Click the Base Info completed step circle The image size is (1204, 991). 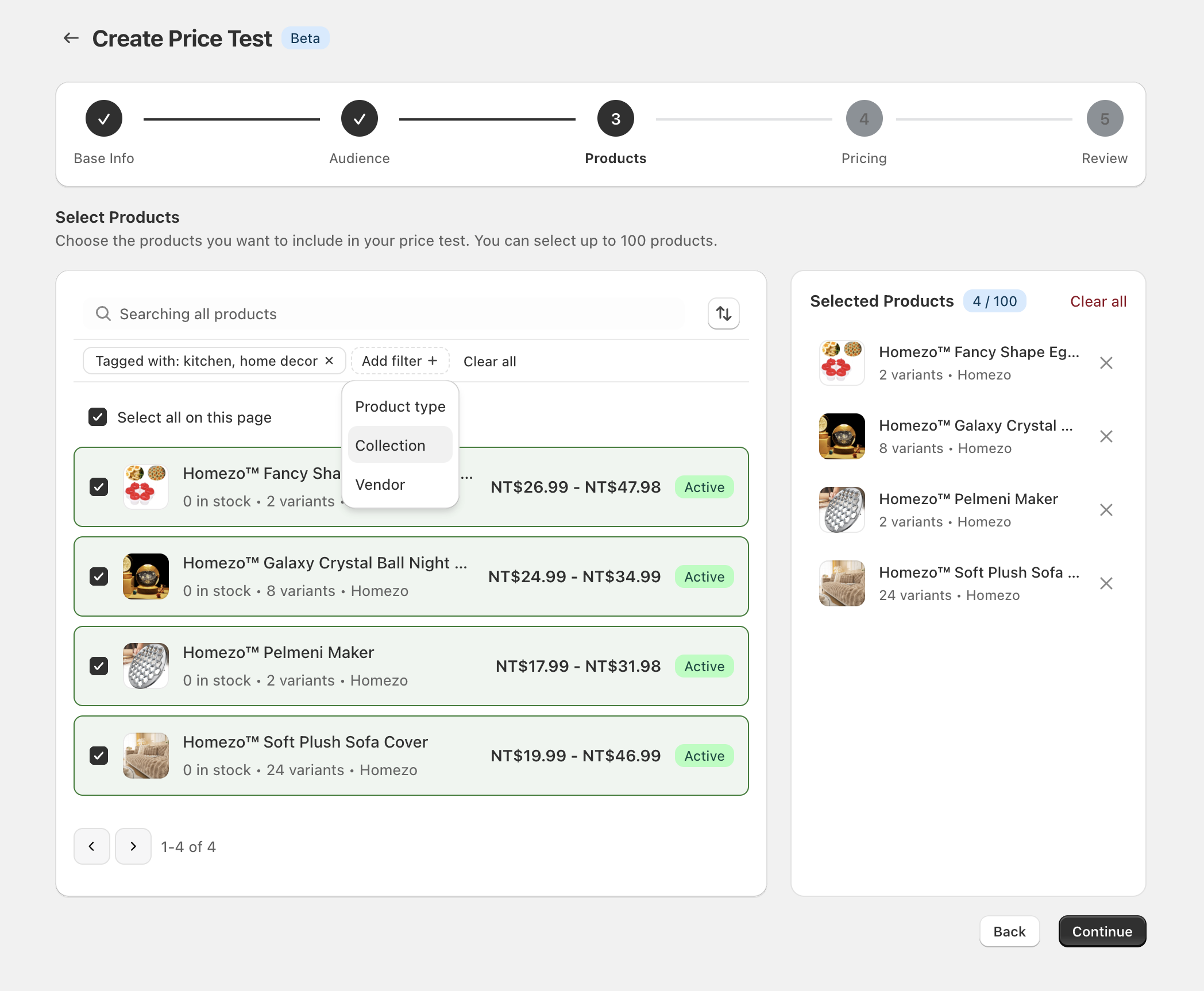click(x=104, y=119)
